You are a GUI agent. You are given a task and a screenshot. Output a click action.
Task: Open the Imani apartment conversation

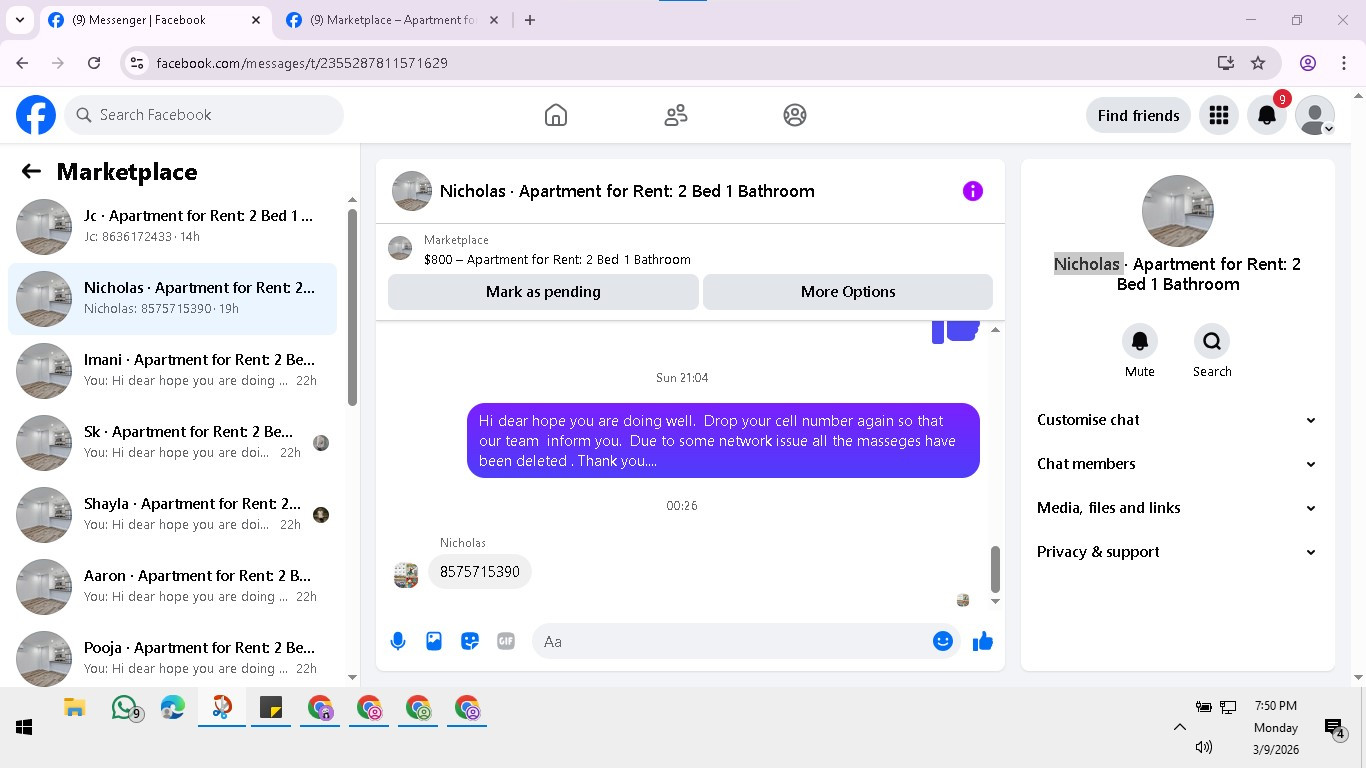(172, 370)
